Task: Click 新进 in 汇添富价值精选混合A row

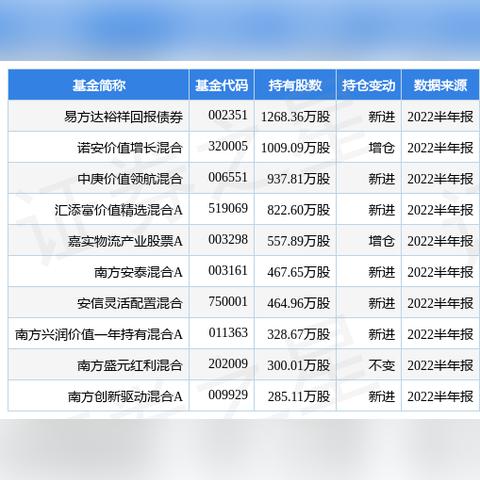Action: [382, 210]
